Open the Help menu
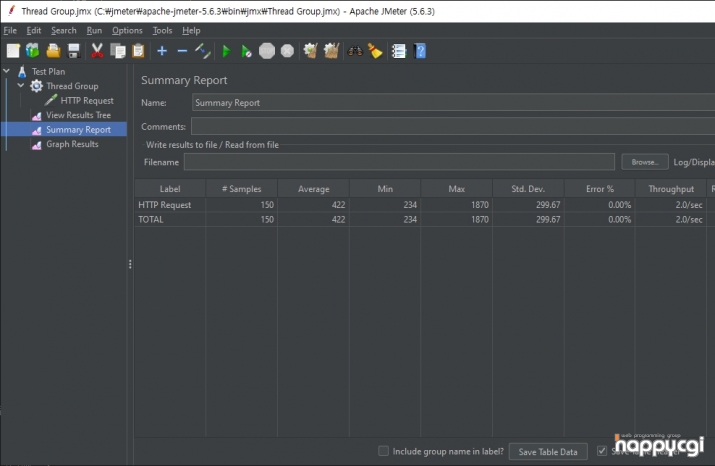The height and width of the screenshot is (466, 715). 191,30
